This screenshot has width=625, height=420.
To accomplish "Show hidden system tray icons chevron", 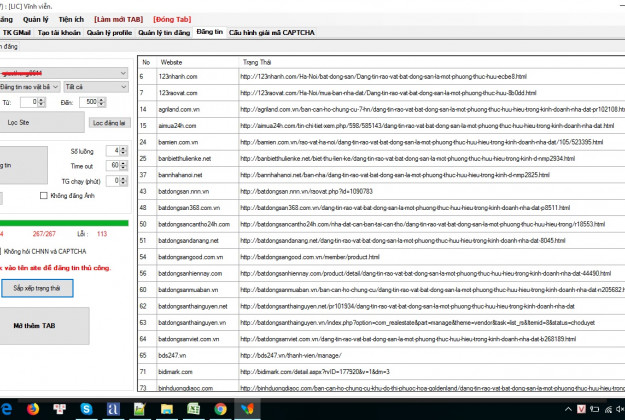I will coord(568,409).
